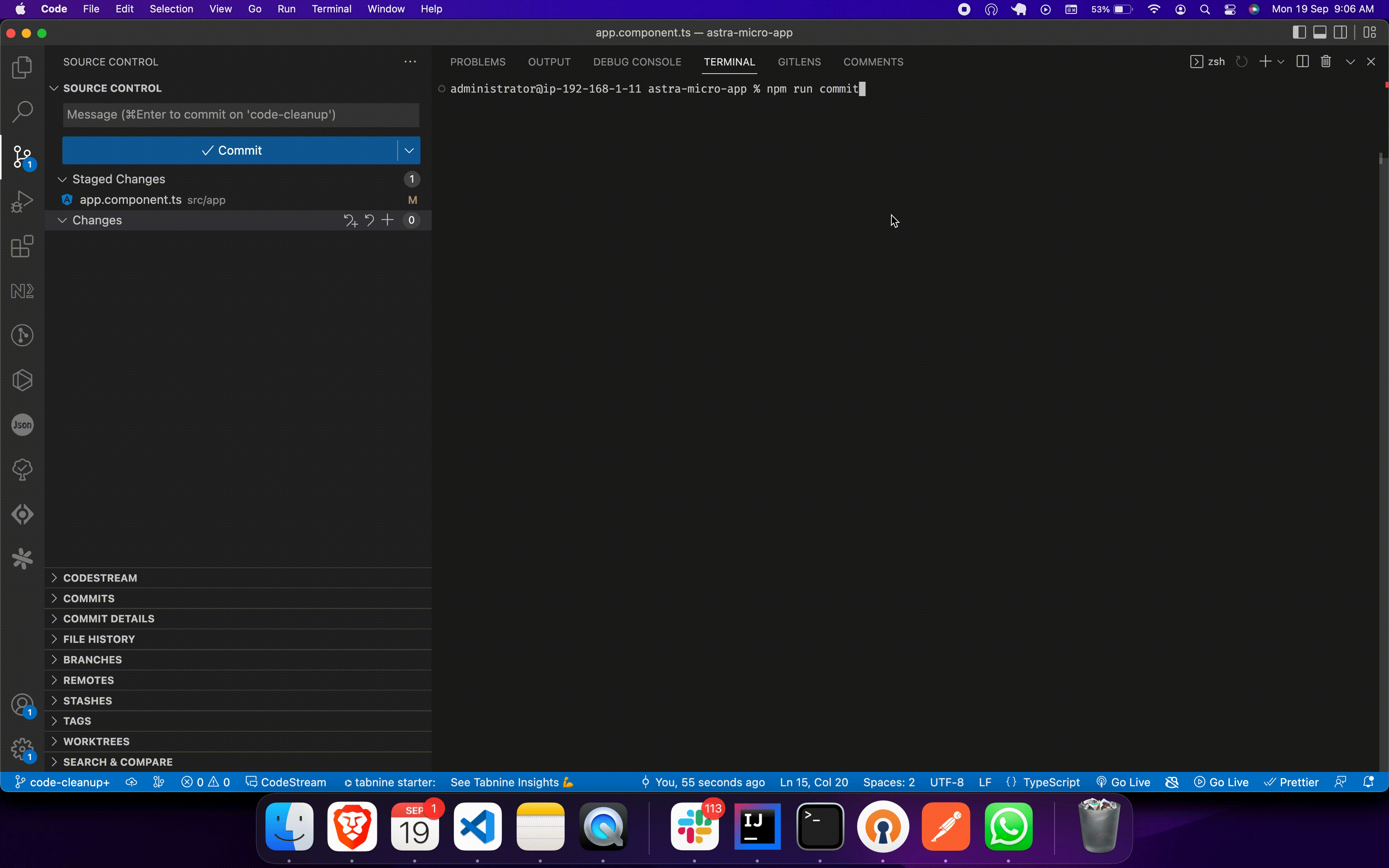1389x868 pixels.
Task: Discard all changes in Changes row
Action: [x=370, y=220]
